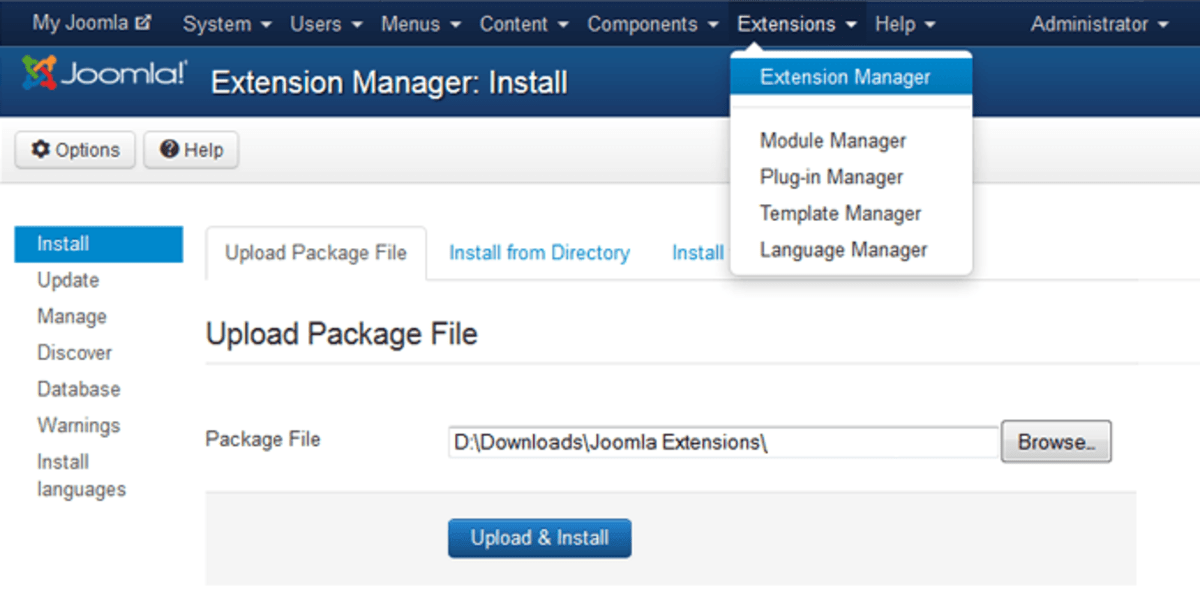1200x612 pixels.
Task: Click the Upload Package File heading
Action: (342, 334)
